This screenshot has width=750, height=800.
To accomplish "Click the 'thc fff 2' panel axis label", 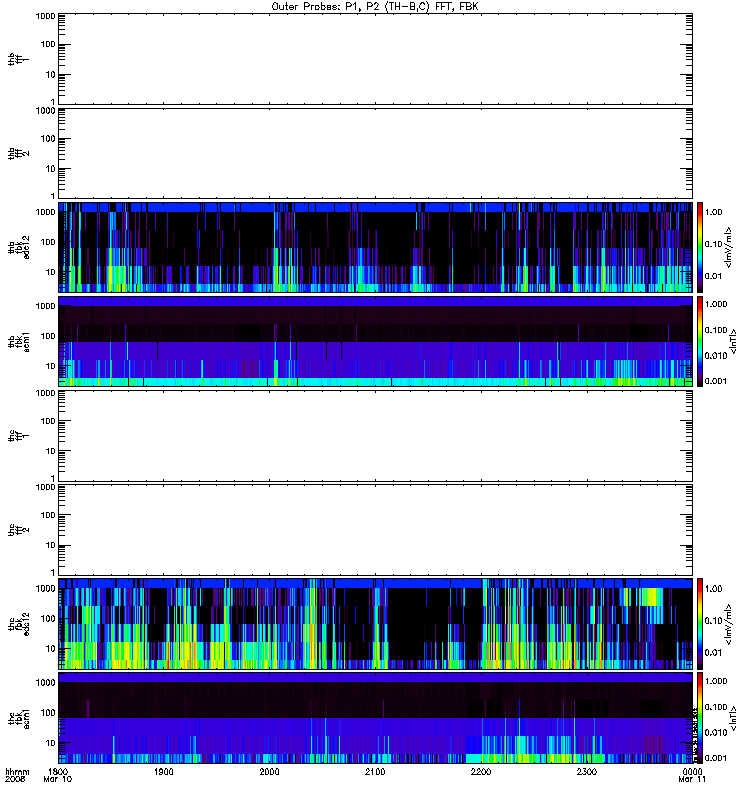I will point(18,530).
